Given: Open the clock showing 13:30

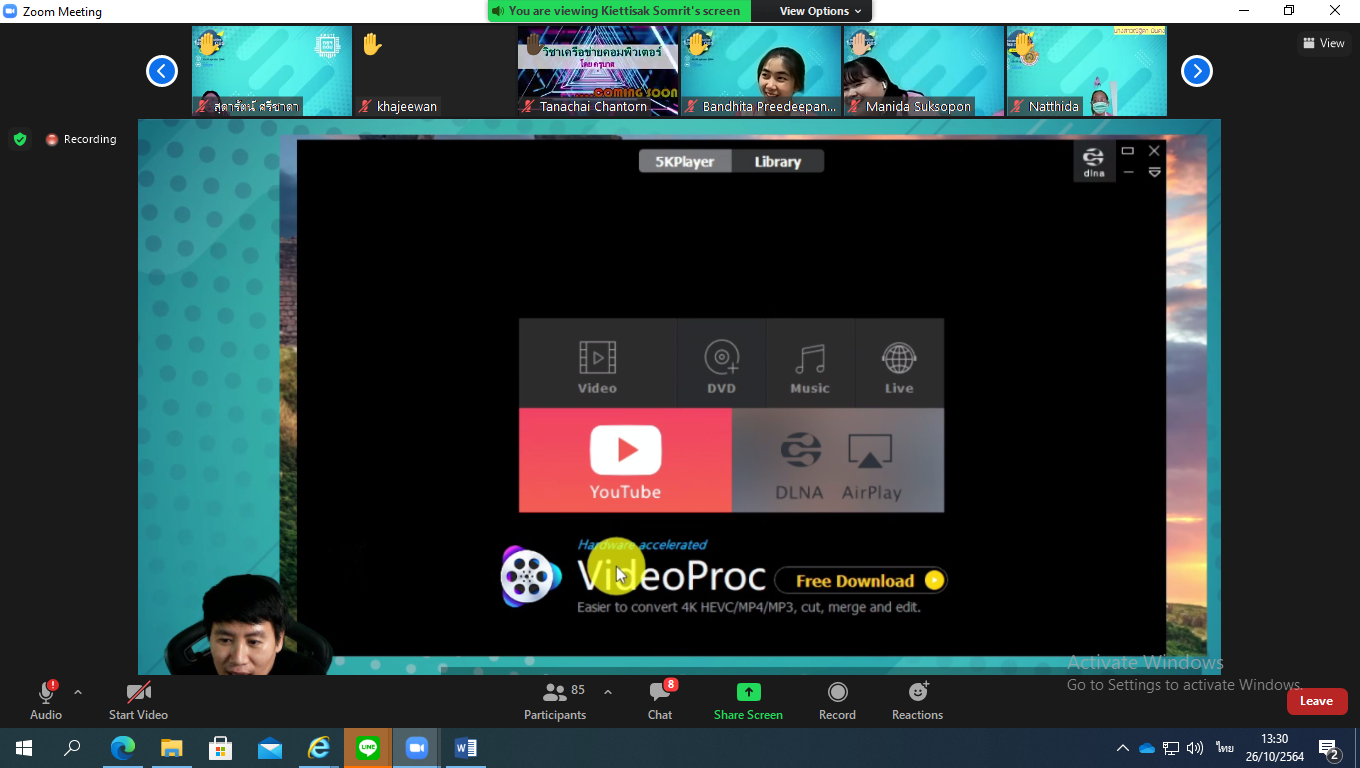Looking at the screenshot, I should click(x=1274, y=748).
